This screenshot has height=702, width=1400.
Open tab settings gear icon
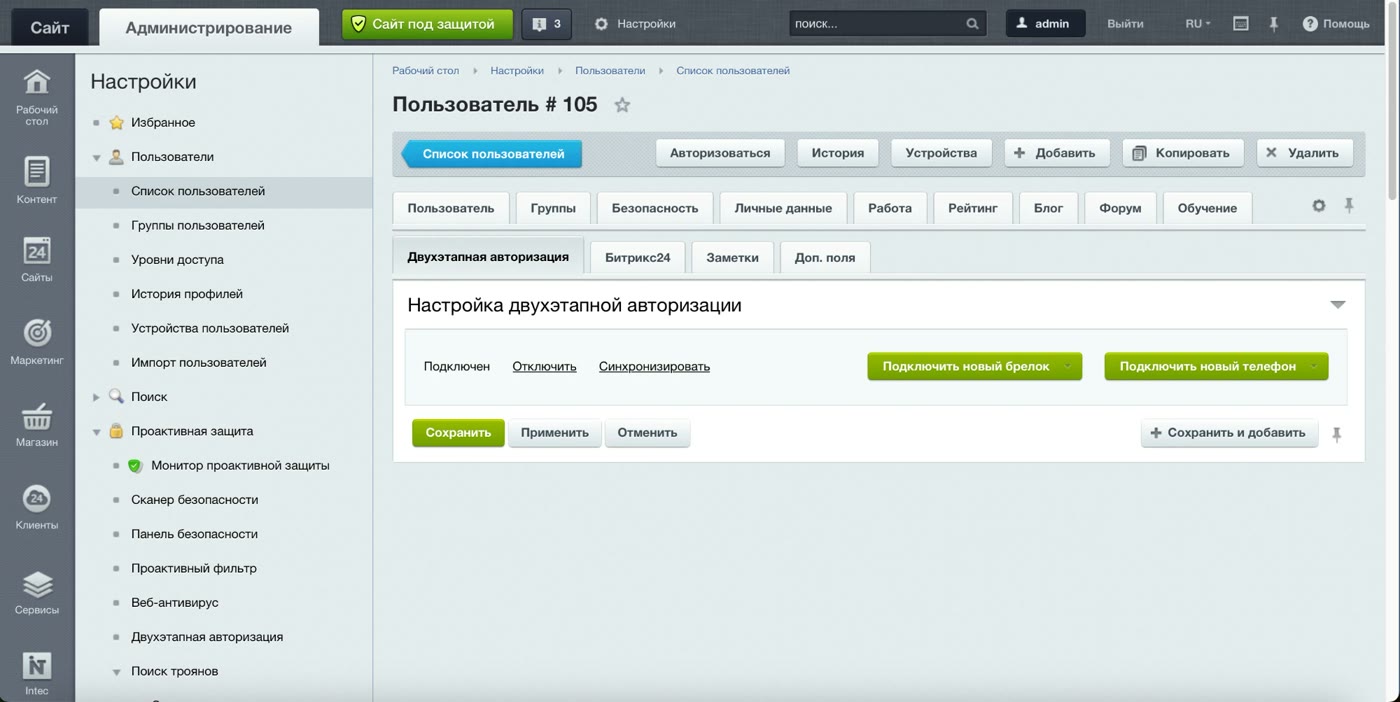pos(1319,205)
